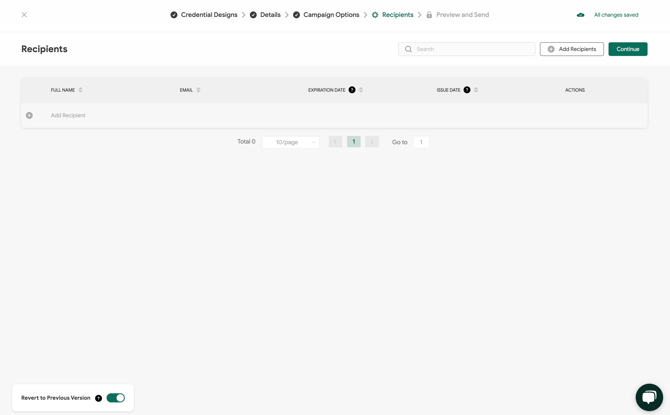Close the campaign editor with X icon

tap(24, 15)
